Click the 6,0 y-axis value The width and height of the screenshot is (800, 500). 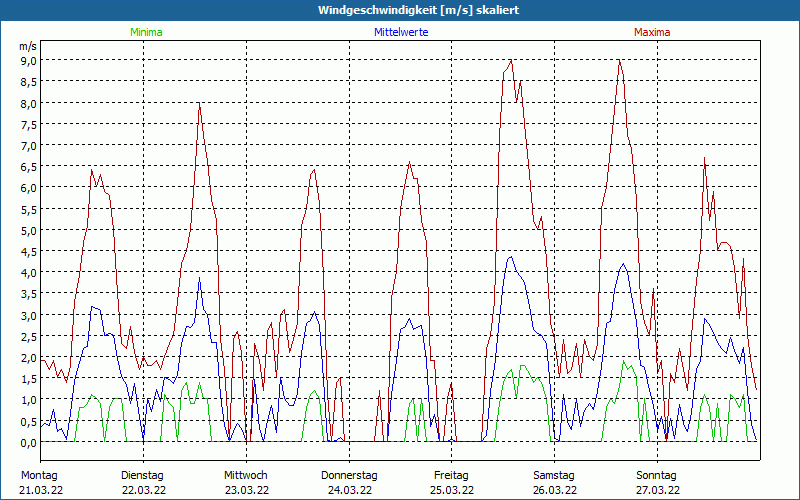click(28, 188)
